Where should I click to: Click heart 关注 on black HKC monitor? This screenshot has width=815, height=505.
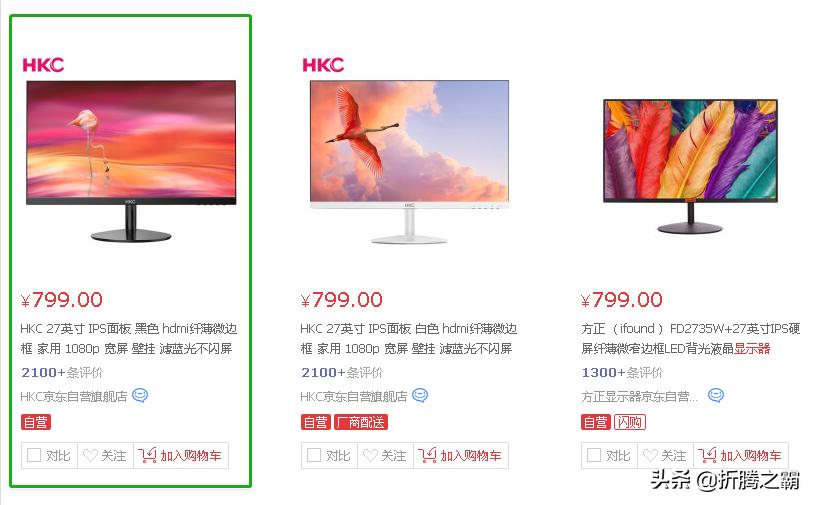point(106,456)
